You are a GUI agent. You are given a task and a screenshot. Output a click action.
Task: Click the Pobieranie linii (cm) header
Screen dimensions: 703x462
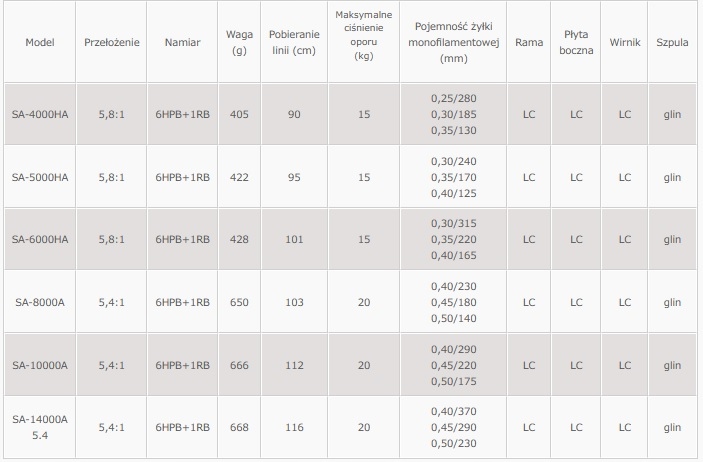(294, 43)
